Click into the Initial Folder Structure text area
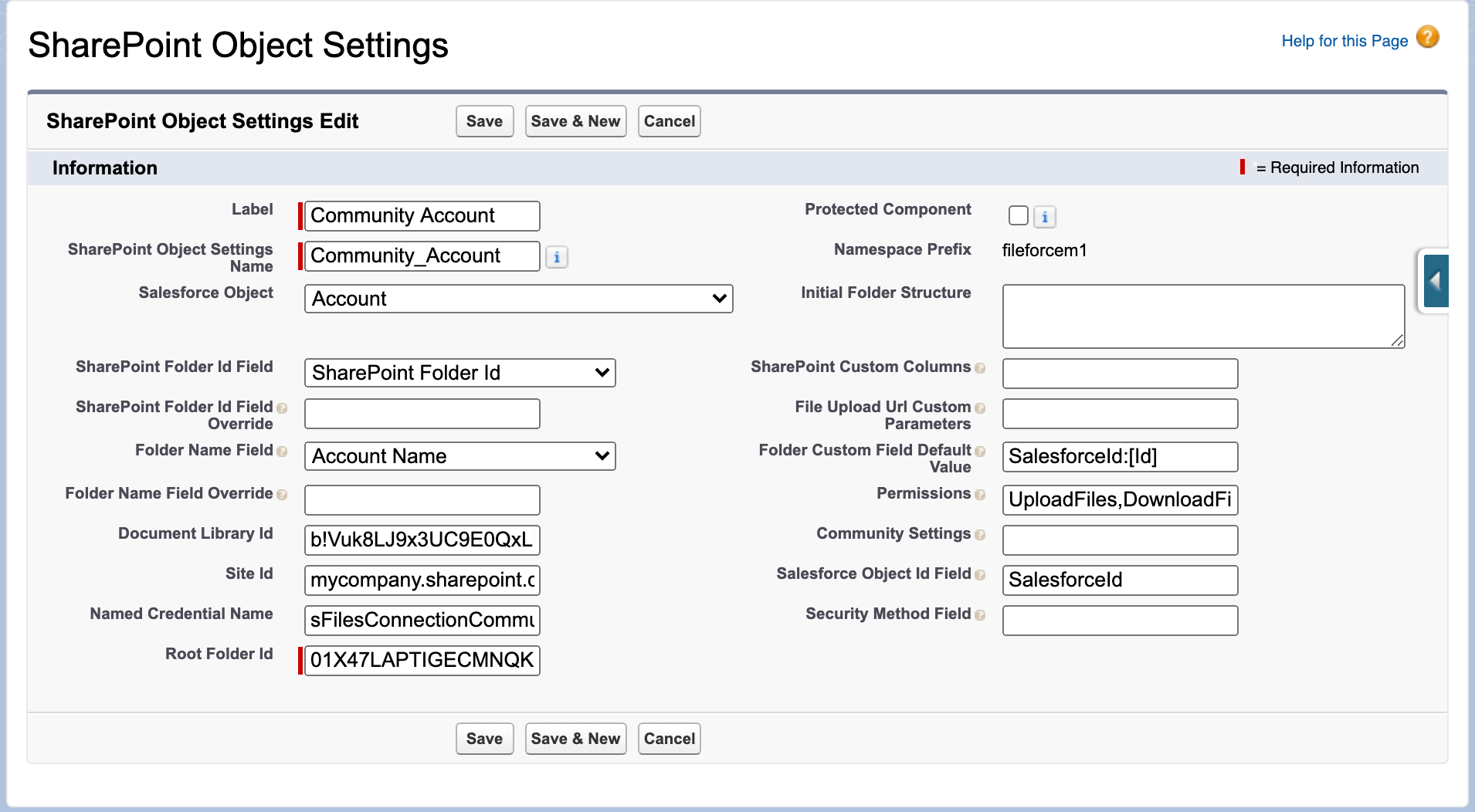Image resolution: width=1475 pixels, height=812 pixels. click(x=1203, y=316)
